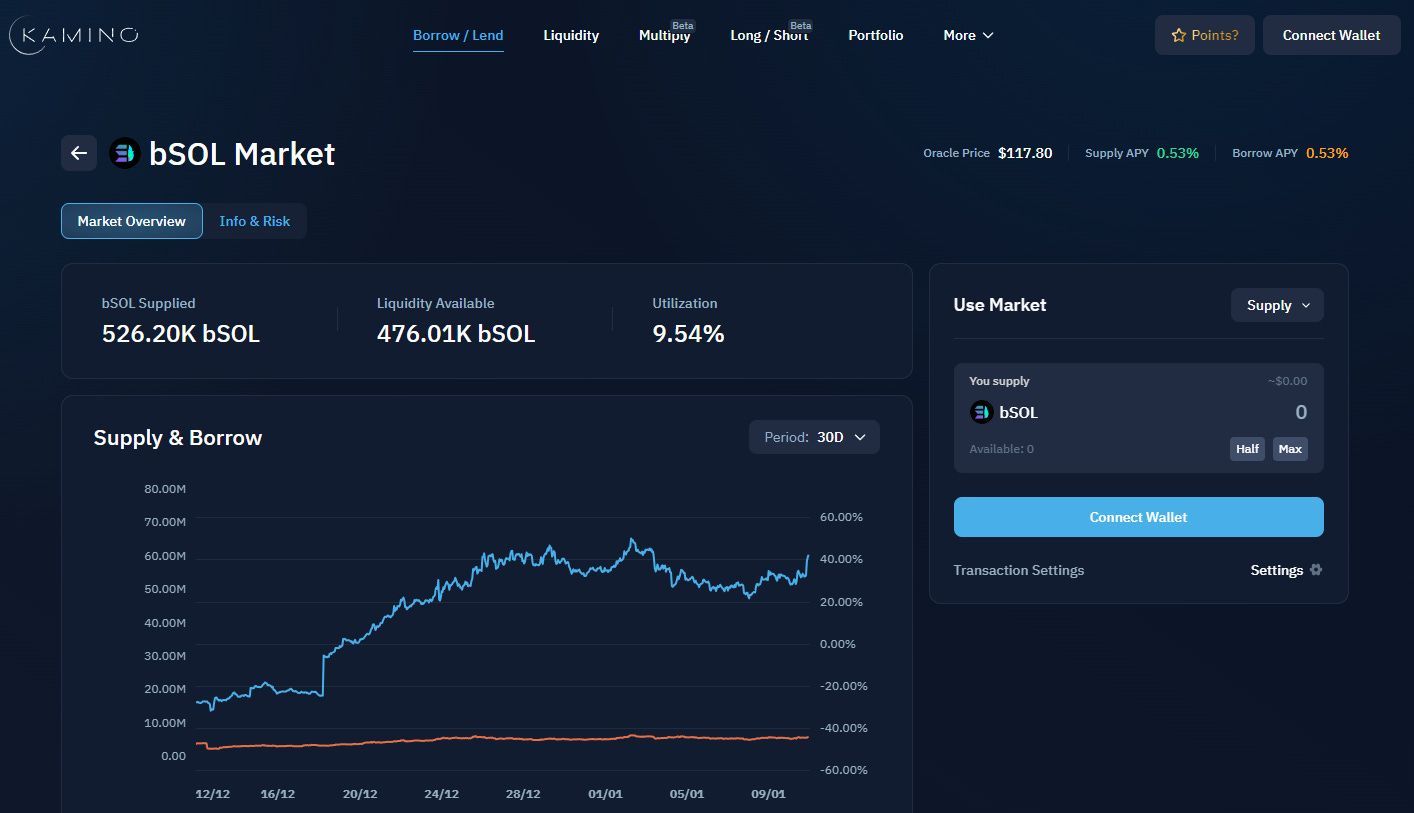Click the Supply & Borrow chart title
Image resolution: width=1414 pixels, height=813 pixels.
178,438
